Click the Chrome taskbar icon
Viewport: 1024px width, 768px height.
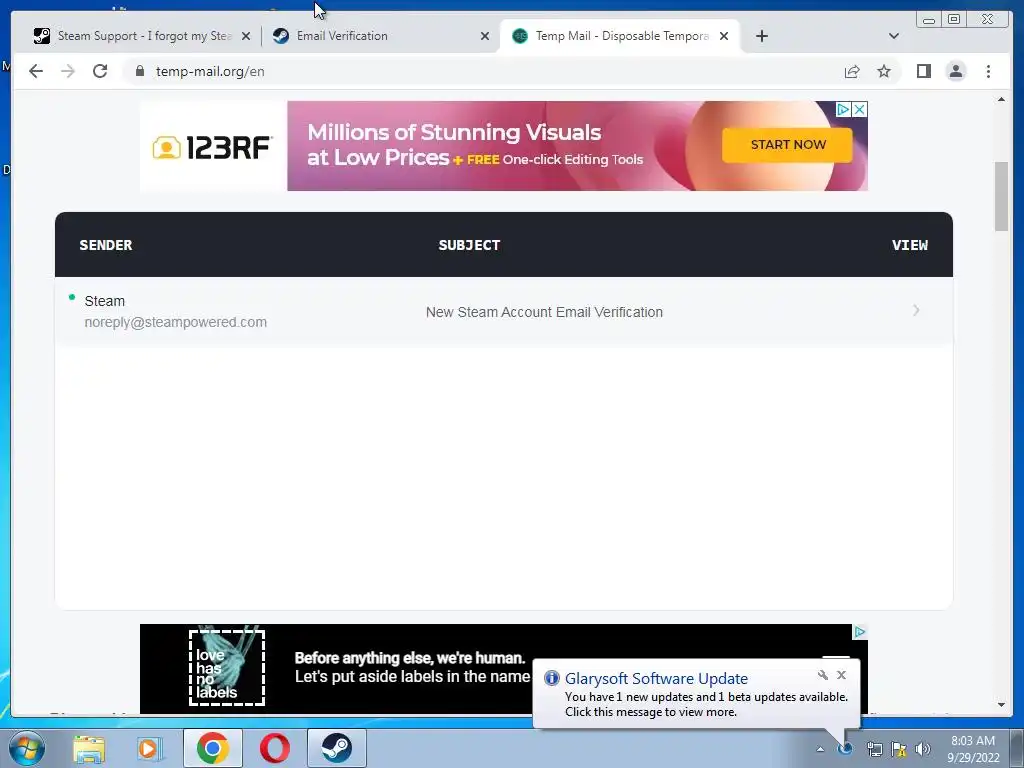tap(212, 748)
